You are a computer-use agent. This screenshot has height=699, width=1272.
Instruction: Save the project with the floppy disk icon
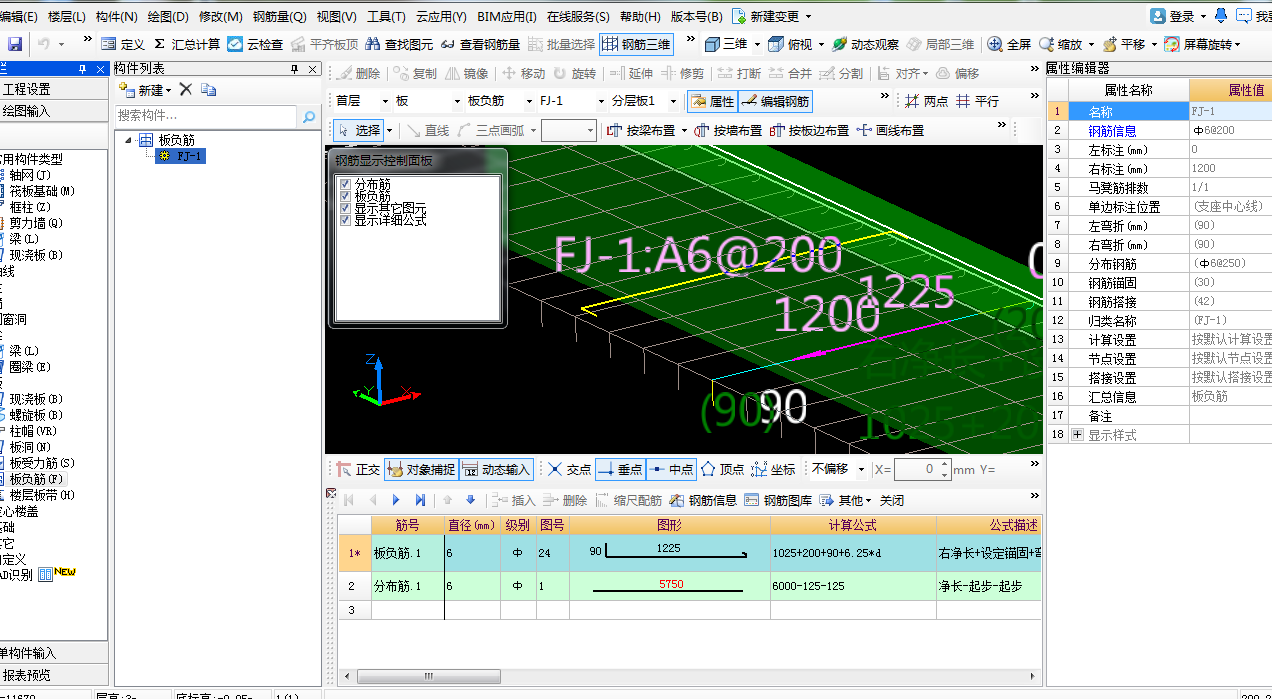(15, 44)
